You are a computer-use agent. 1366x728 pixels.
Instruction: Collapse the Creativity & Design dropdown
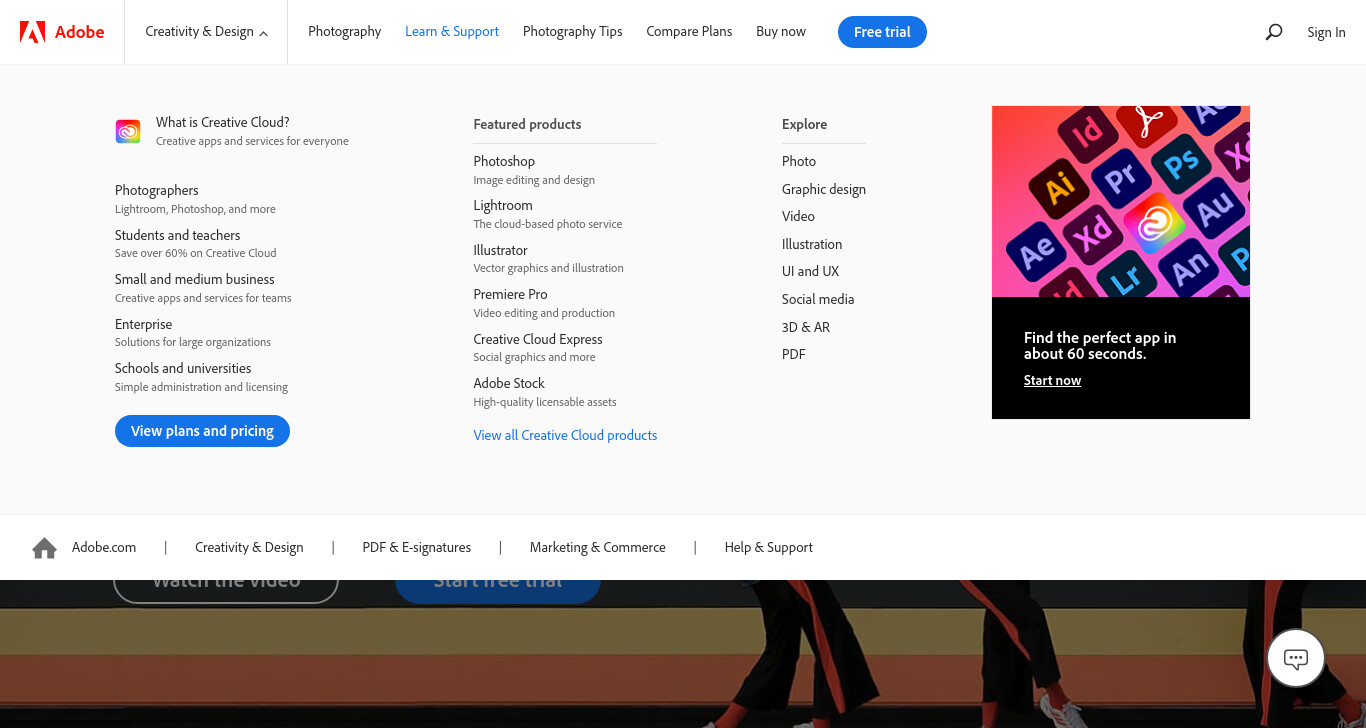pos(206,32)
